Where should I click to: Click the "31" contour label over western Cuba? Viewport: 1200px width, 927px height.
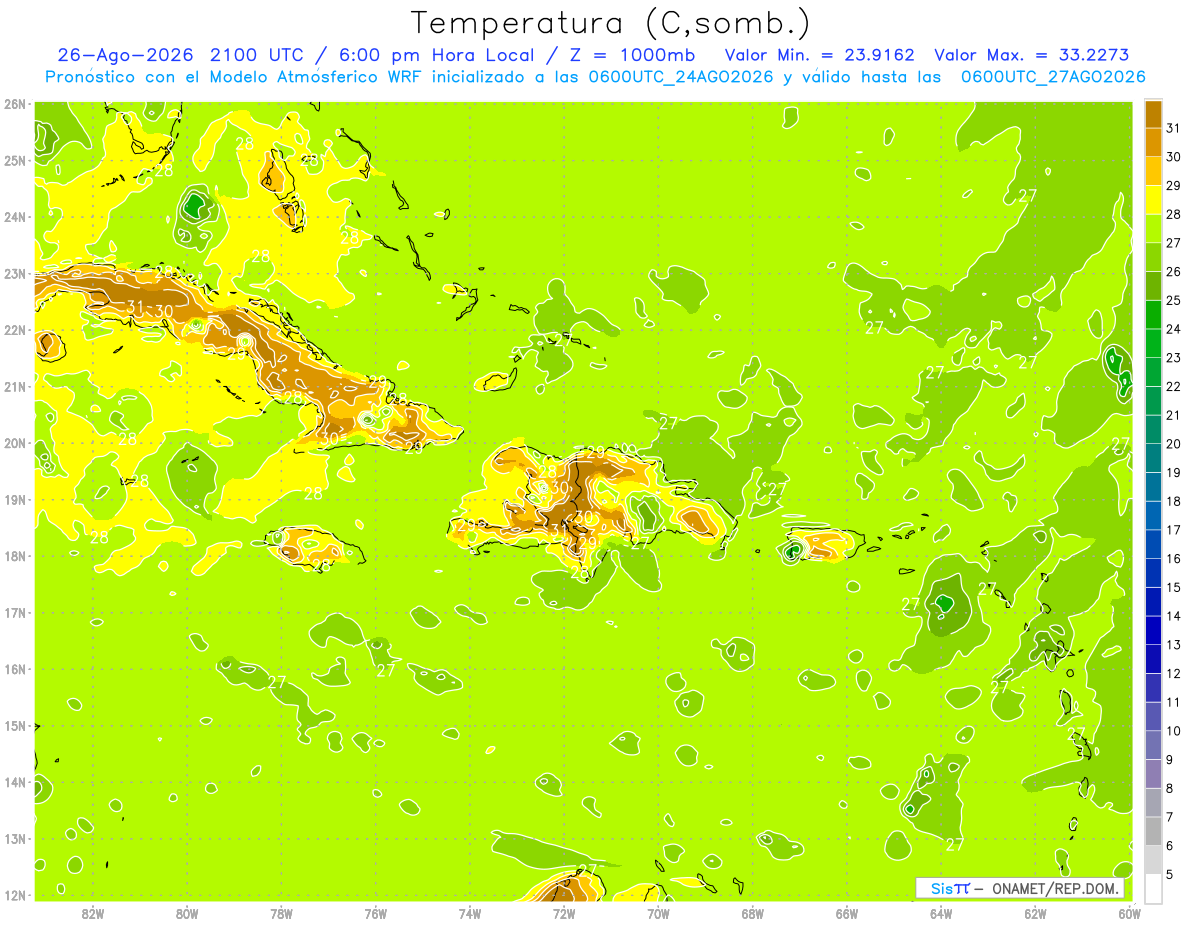pos(136,309)
